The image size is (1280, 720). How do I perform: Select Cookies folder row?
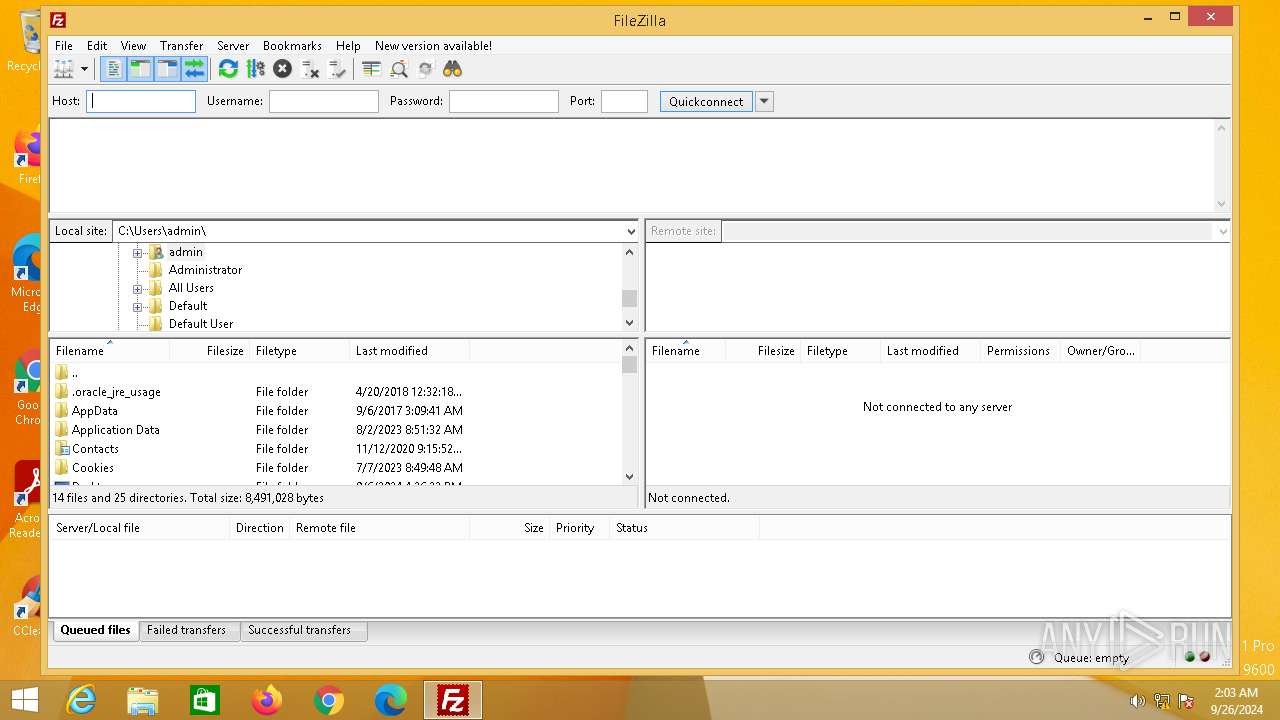[x=336, y=468]
